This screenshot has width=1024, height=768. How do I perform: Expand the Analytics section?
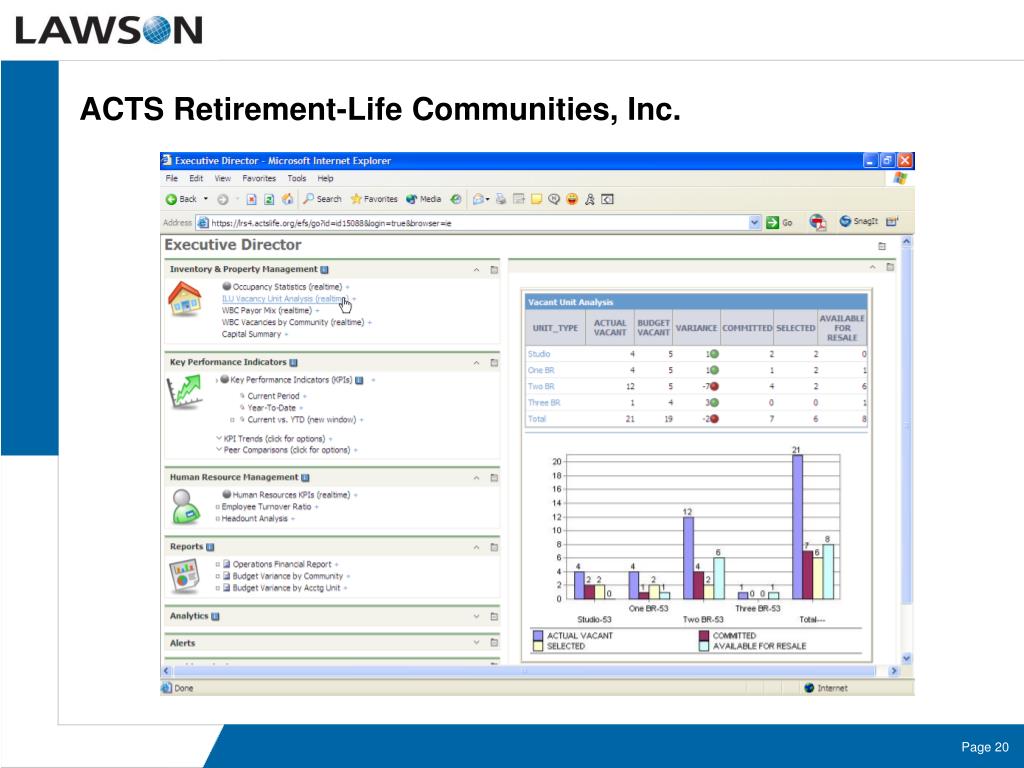[x=476, y=616]
